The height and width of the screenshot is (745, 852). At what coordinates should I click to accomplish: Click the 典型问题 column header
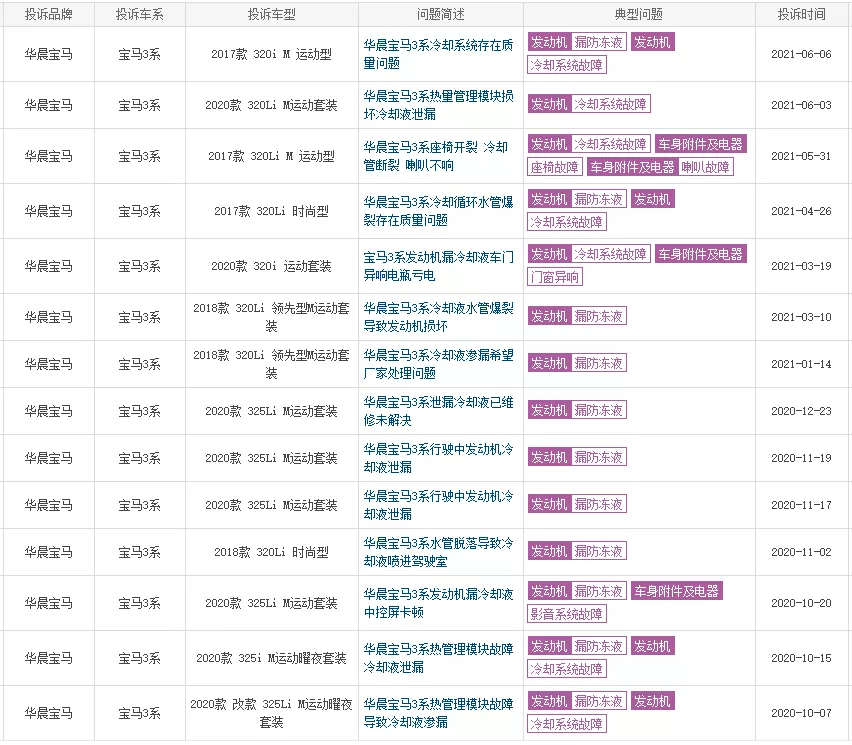coord(639,15)
